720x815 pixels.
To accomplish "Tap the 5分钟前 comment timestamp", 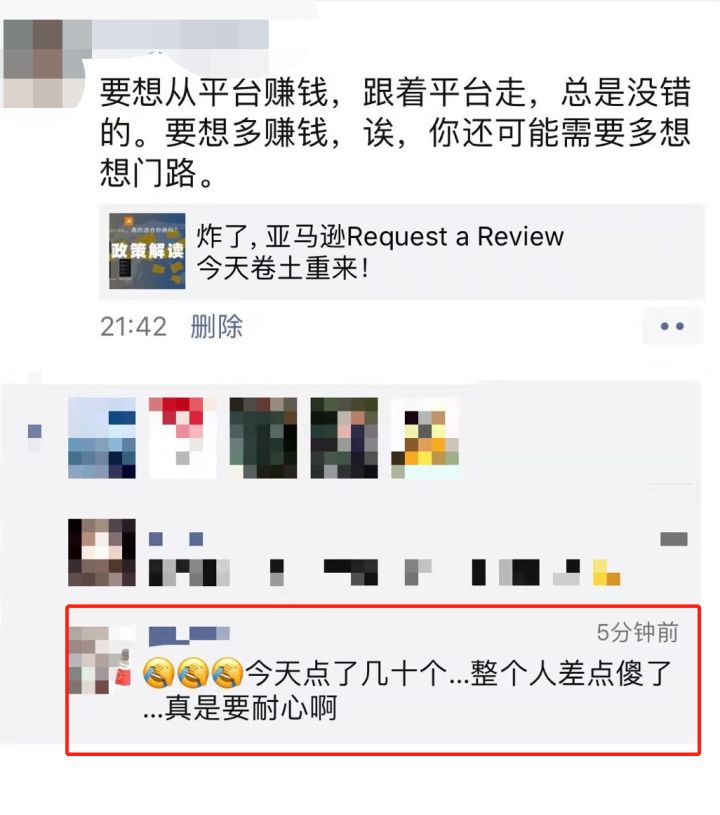I will click(637, 632).
